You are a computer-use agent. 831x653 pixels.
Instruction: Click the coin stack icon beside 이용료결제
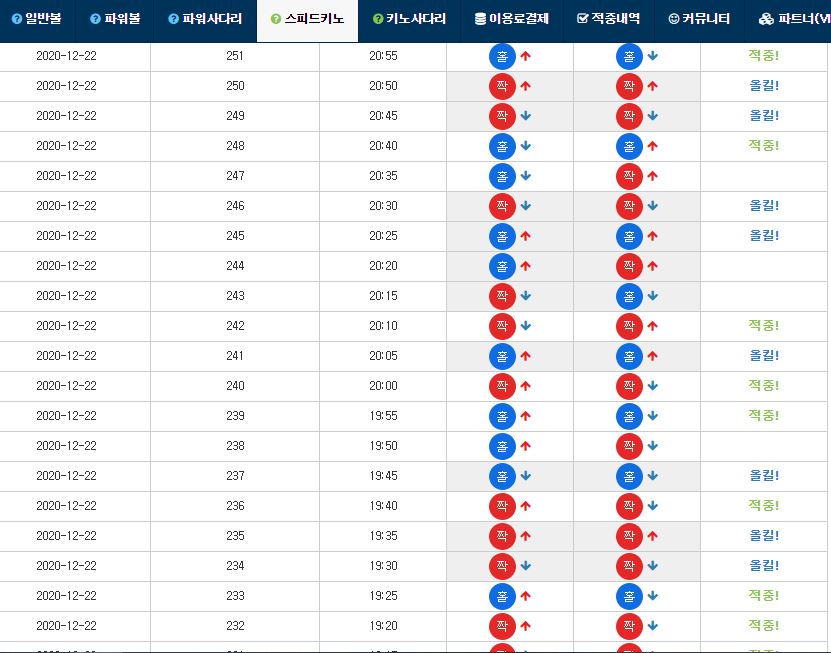pos(480,19)
